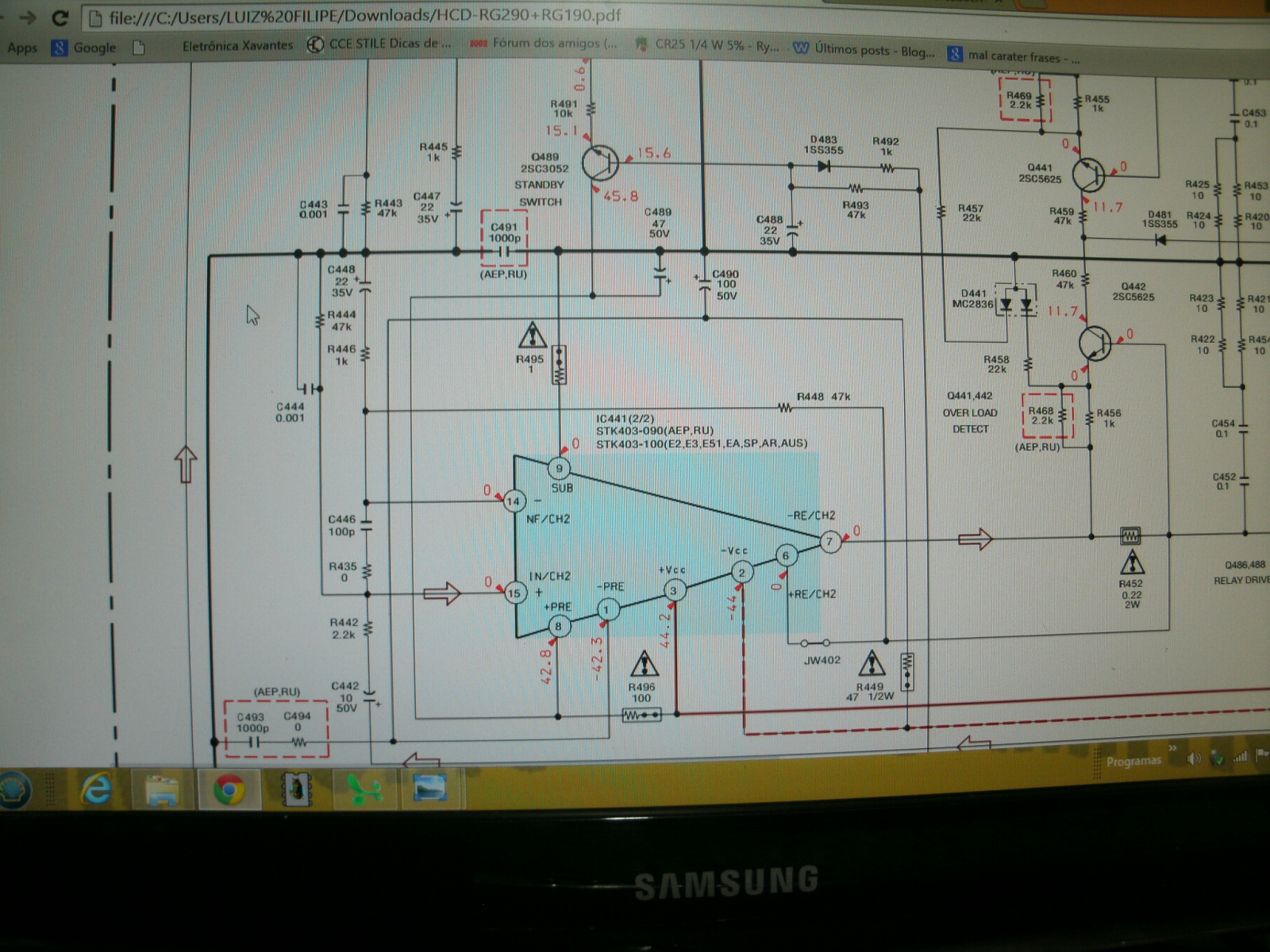Viewport: 1270px width, 952px height.
Task: Open the network signal tray icon
Action: pos(1239,758)
